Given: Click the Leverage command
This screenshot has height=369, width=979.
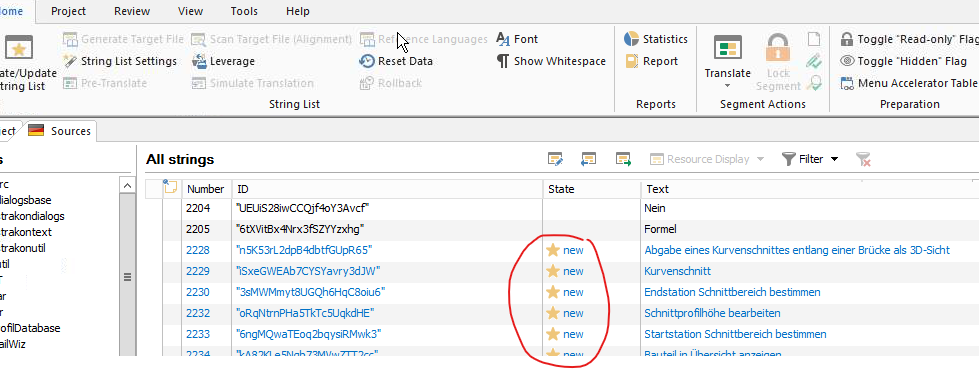Looking at the screenshot, I should 224,61.
